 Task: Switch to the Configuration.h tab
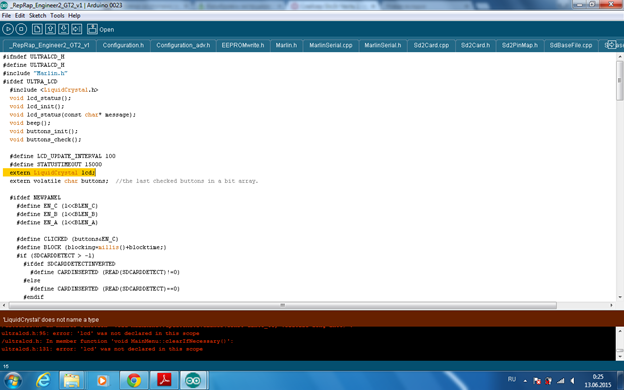123,45
